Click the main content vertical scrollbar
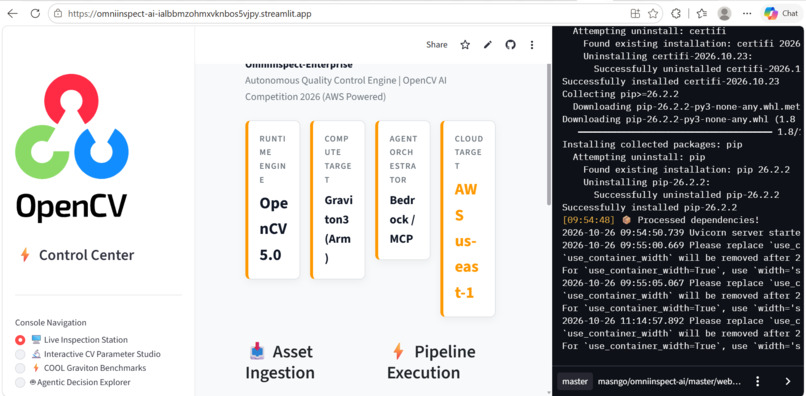This screenshot has width=806, height=396. 548,134
